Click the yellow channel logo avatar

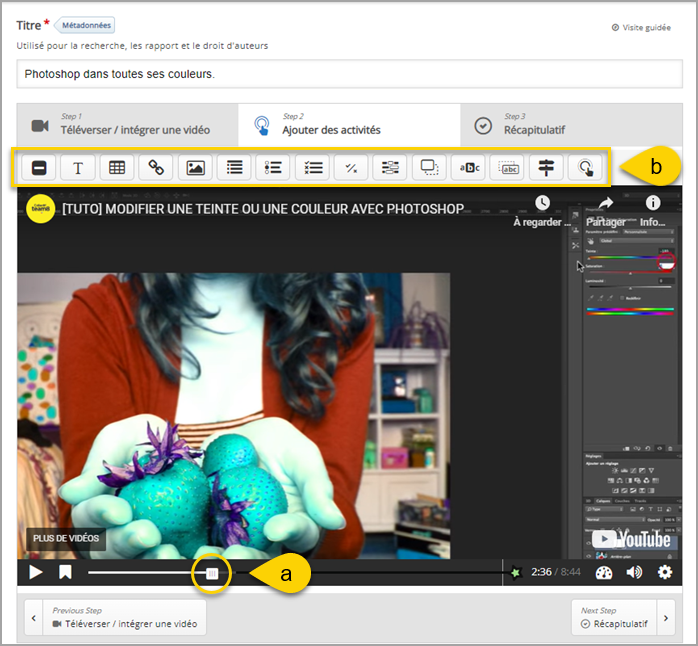(x=41, y=208)
